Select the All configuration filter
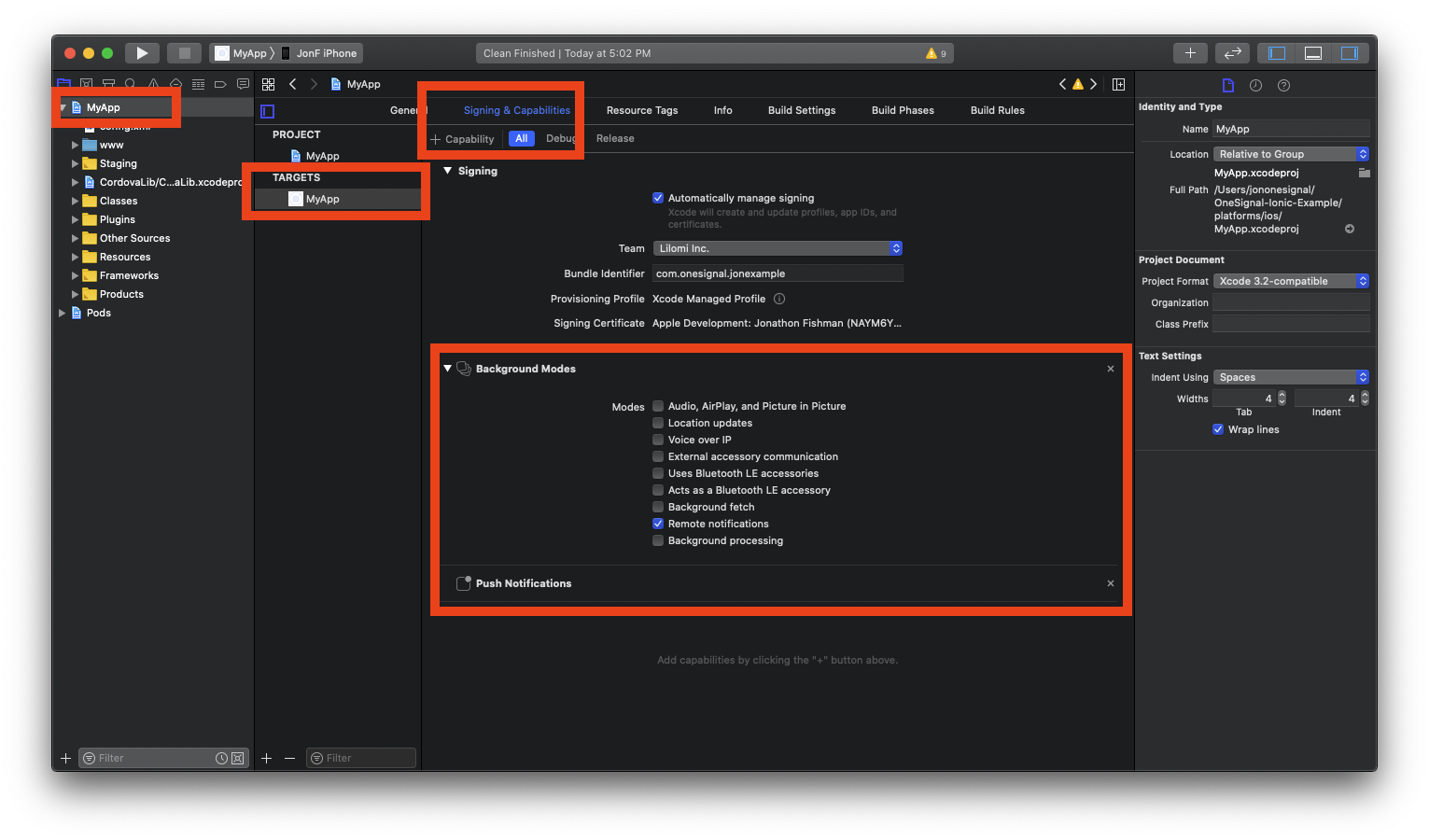The image size is (1429, 840). 522,138
